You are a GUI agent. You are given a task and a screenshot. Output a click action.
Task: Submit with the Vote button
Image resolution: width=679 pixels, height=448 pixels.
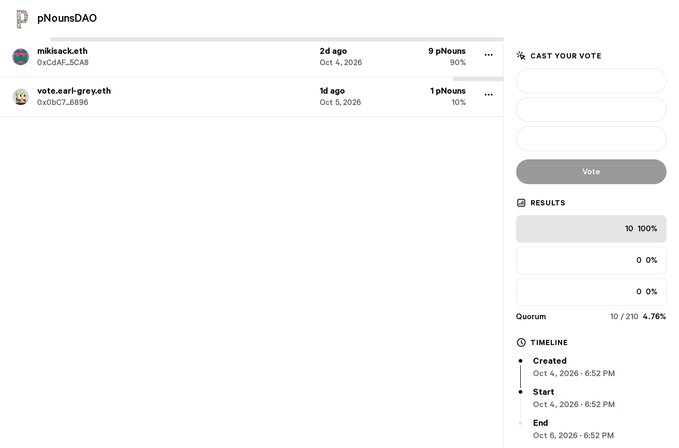tap(591, 172)
